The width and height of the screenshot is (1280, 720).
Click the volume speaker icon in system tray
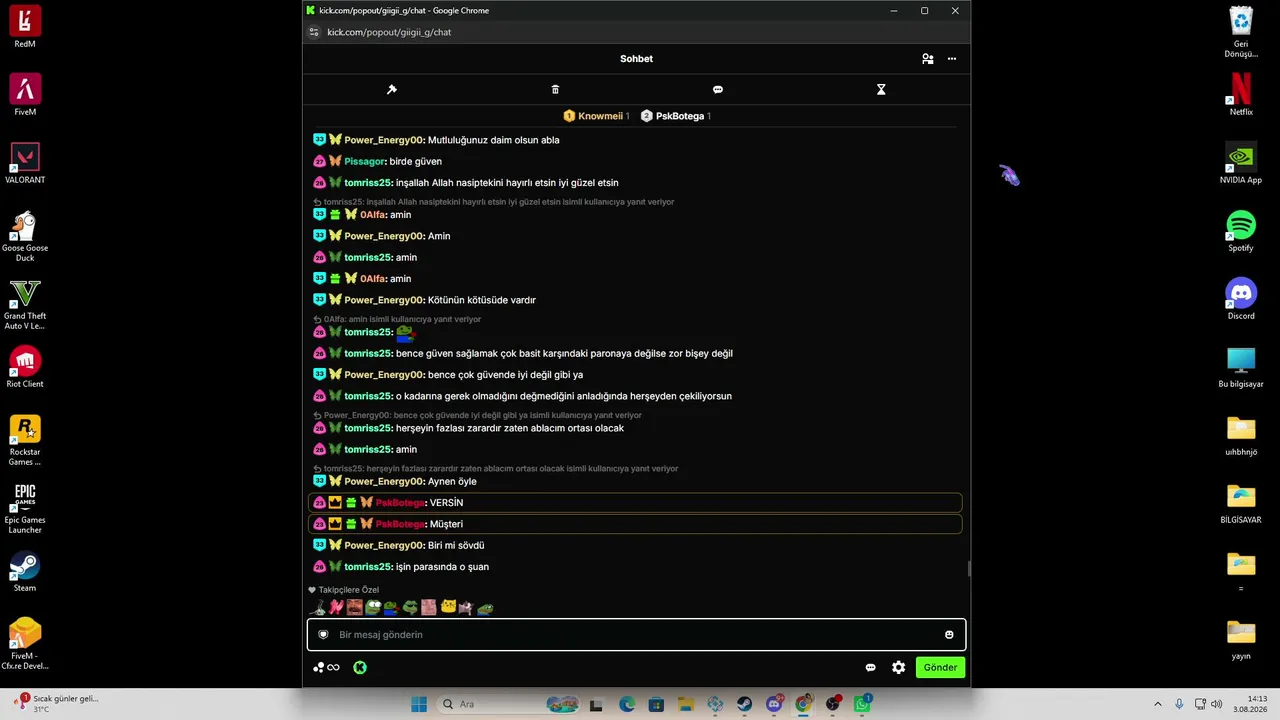coord(1217,704)
